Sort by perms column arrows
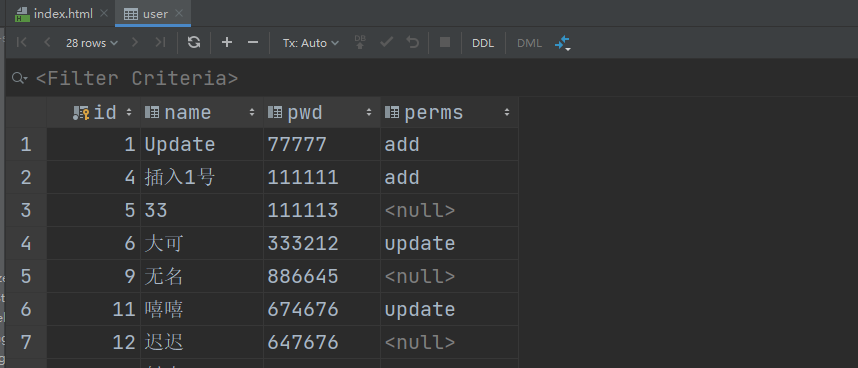Image resolution: width=858 pixels, height=368 pixels. coord(507,113)
